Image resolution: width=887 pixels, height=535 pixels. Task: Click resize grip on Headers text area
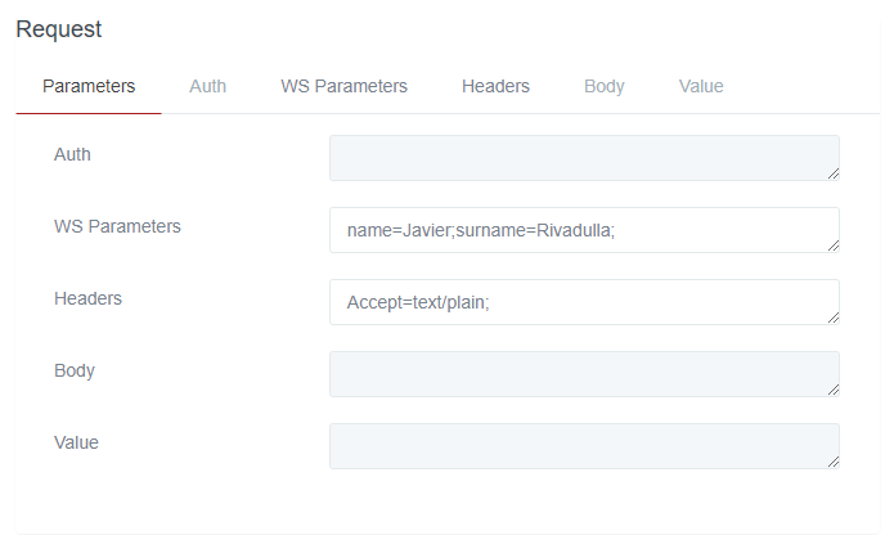(x=833, y=318)
